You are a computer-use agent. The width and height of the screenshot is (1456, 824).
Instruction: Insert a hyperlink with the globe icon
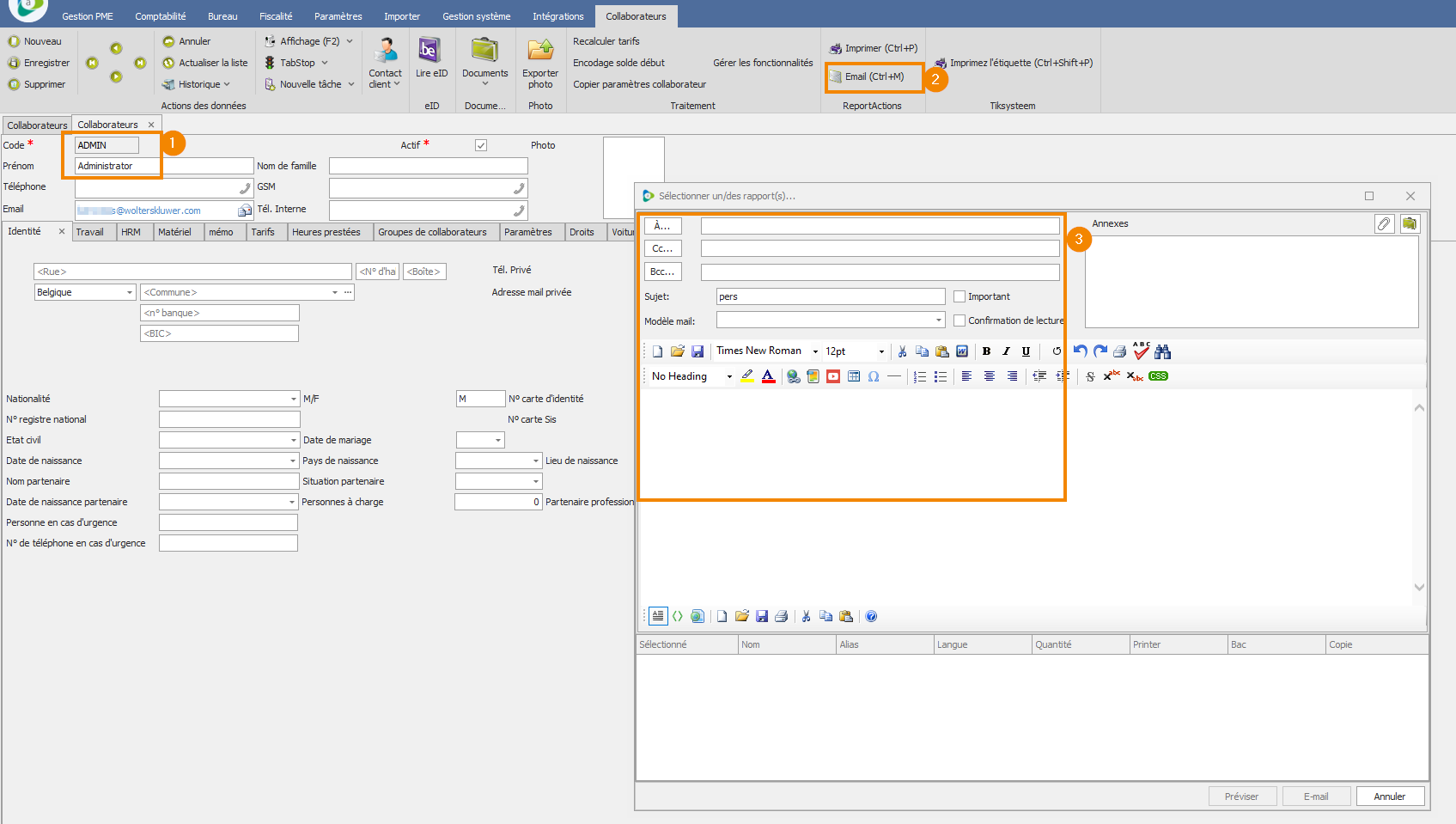click(x=794, y=376)
